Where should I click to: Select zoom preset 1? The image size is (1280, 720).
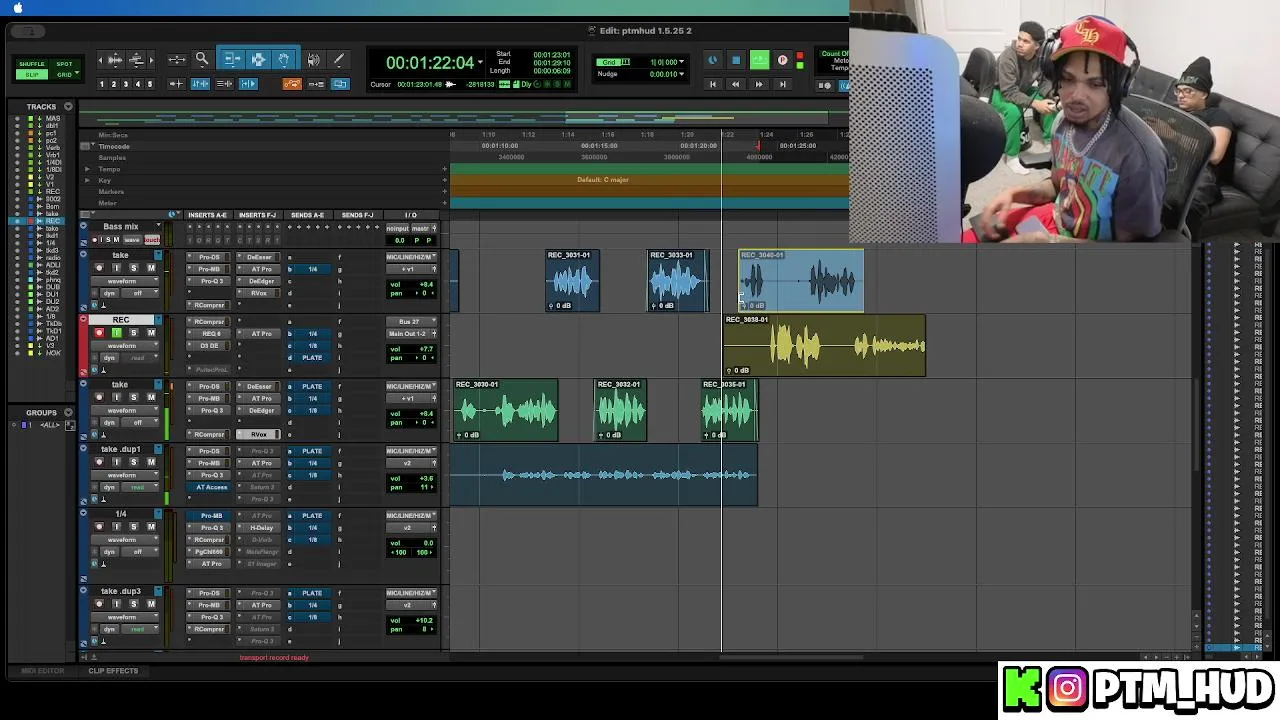click(x=102, y=84)
